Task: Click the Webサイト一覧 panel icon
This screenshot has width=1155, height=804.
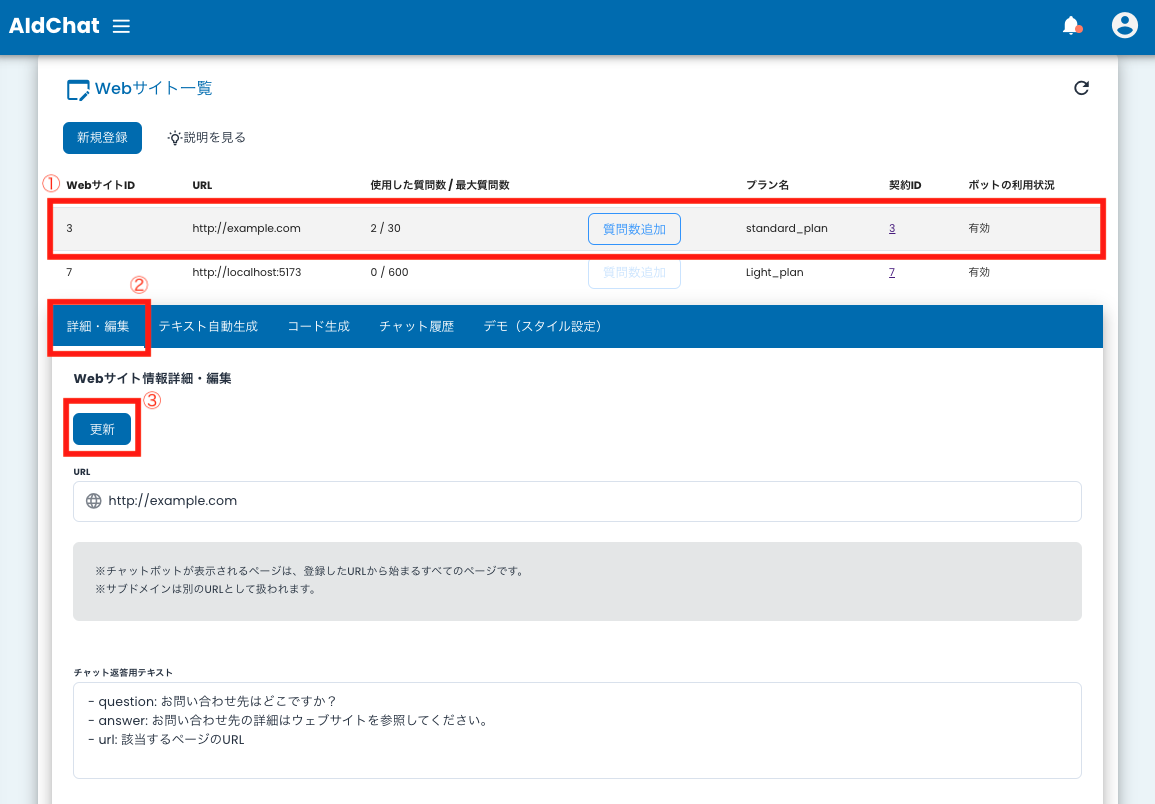Action: (x=78, y=89)
